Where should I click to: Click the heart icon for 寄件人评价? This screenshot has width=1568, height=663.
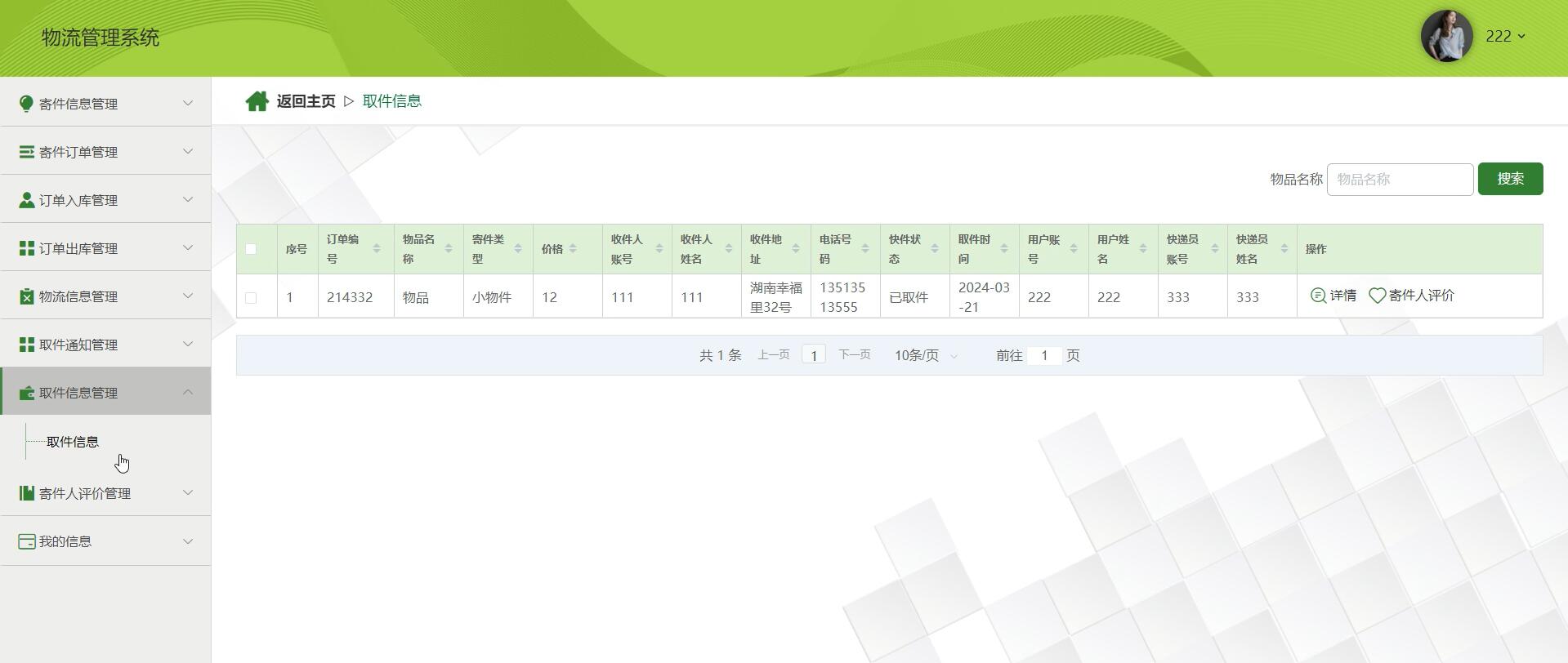tap(1378, 296)
